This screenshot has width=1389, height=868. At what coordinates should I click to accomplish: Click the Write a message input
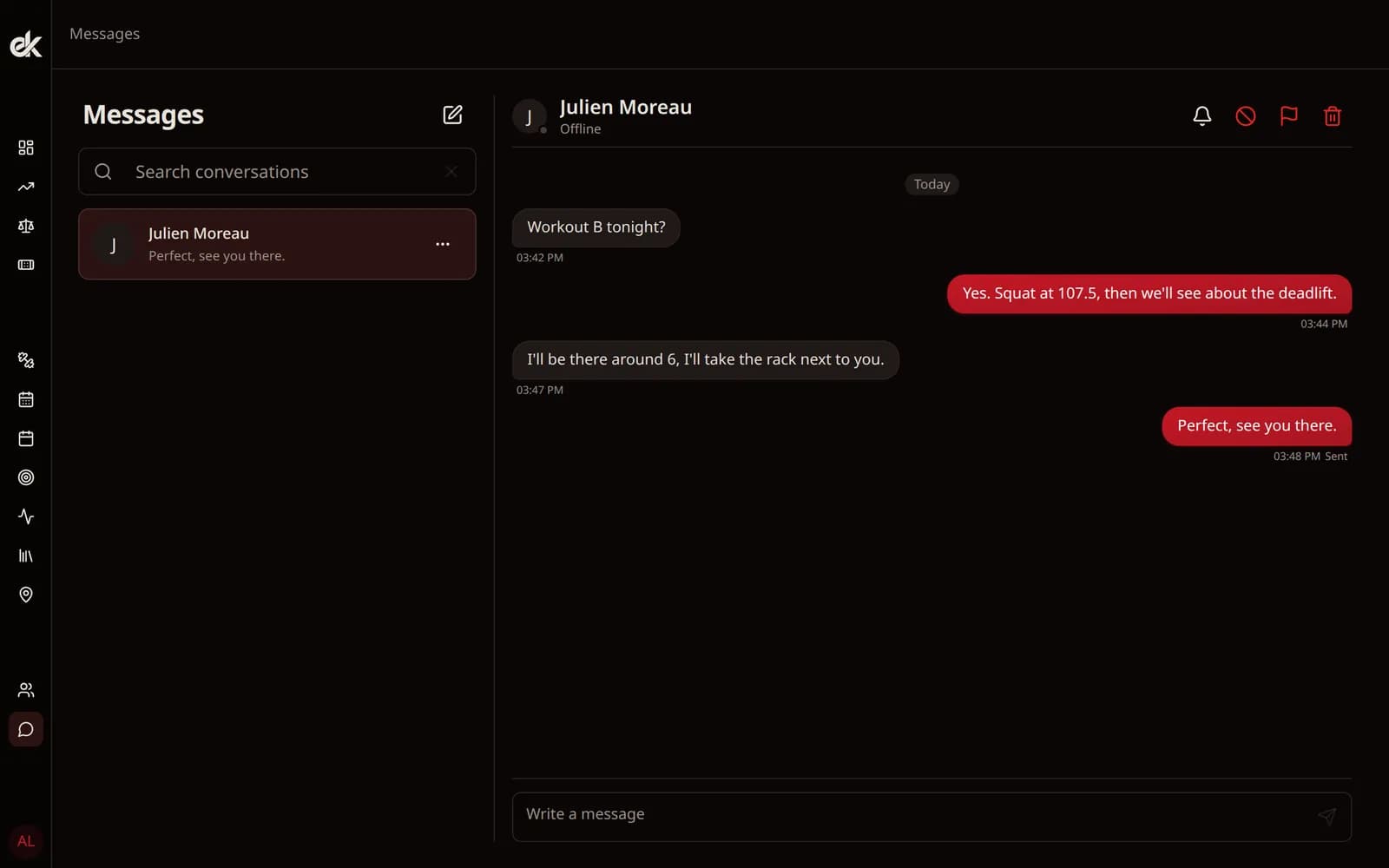[x=931, y=817]
